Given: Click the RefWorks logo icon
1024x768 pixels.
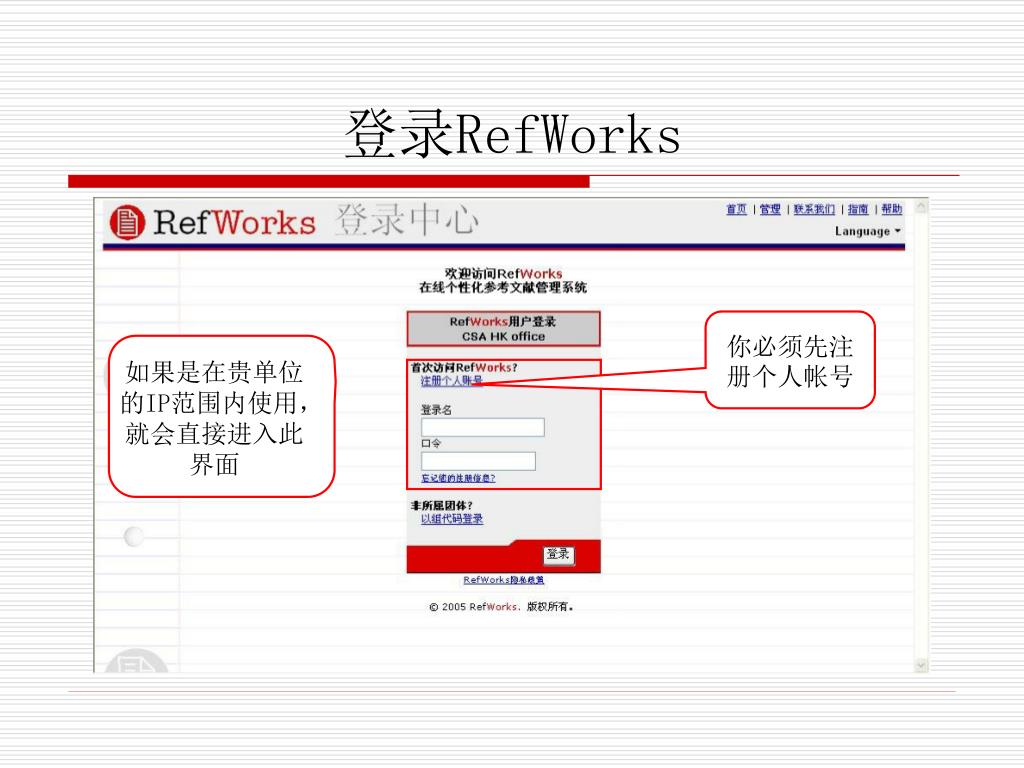Looking at the screenshot, I should [x=127, y=223].
